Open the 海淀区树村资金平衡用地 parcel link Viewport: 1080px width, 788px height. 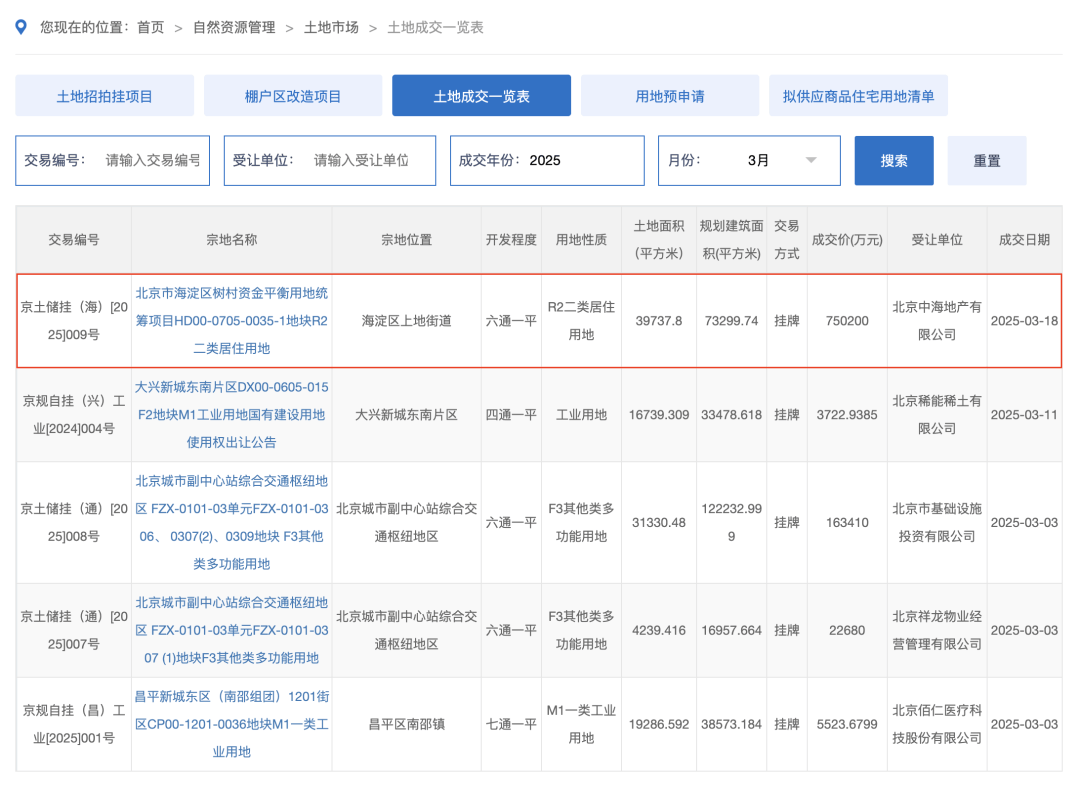click(231, 320)
